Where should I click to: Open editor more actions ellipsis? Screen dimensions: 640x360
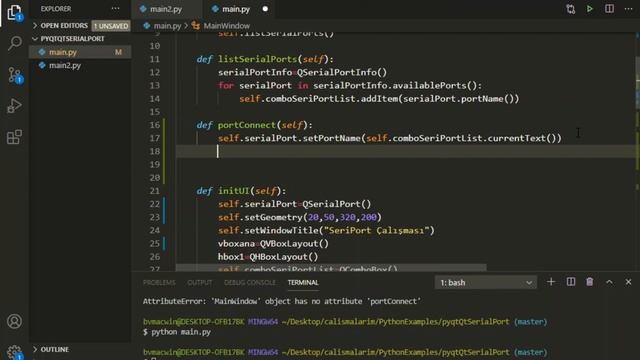[x=629, y=9]
